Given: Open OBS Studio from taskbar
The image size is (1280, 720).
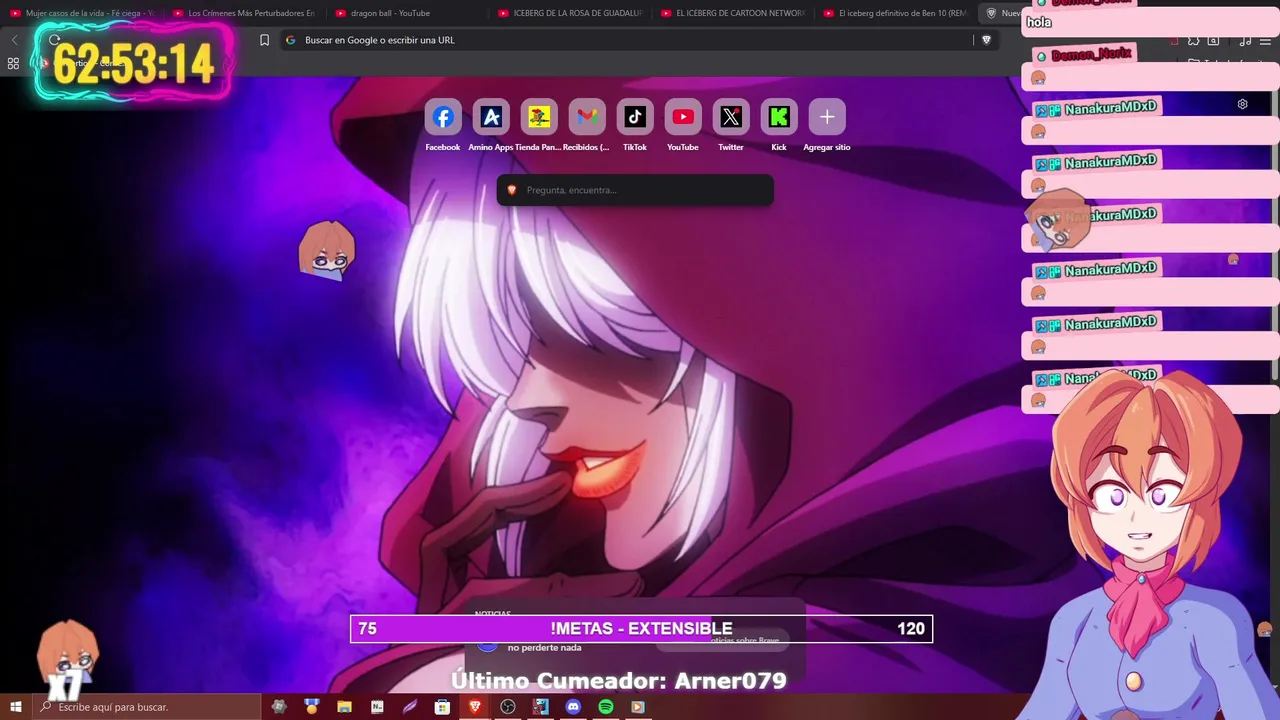Looking at the screenshot, I should tap(508, 707).
